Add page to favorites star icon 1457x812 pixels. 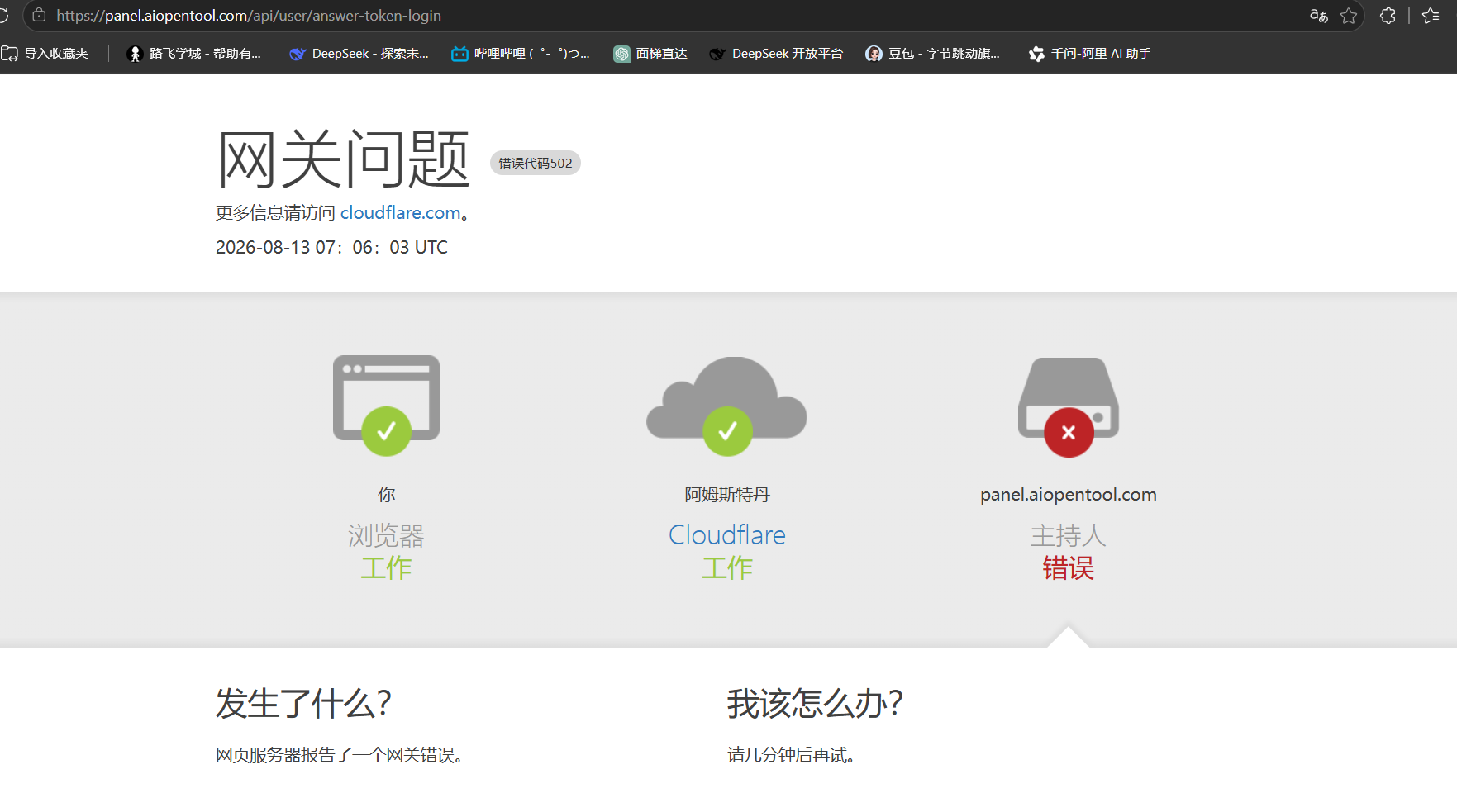point(1349,16)
